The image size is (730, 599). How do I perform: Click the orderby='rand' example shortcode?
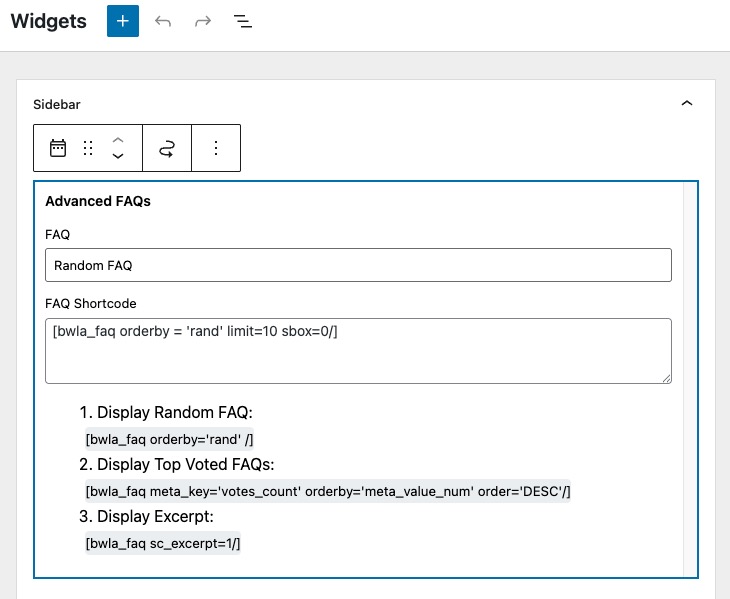point(169,439)
